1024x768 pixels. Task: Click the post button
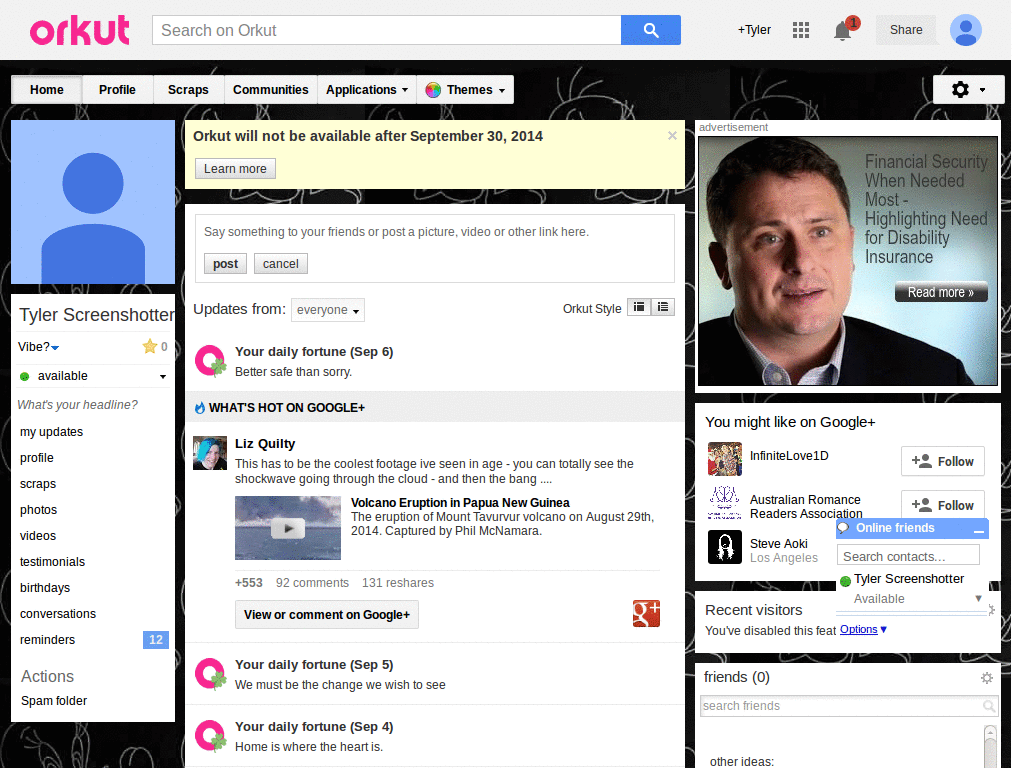(x=225, y=264)
